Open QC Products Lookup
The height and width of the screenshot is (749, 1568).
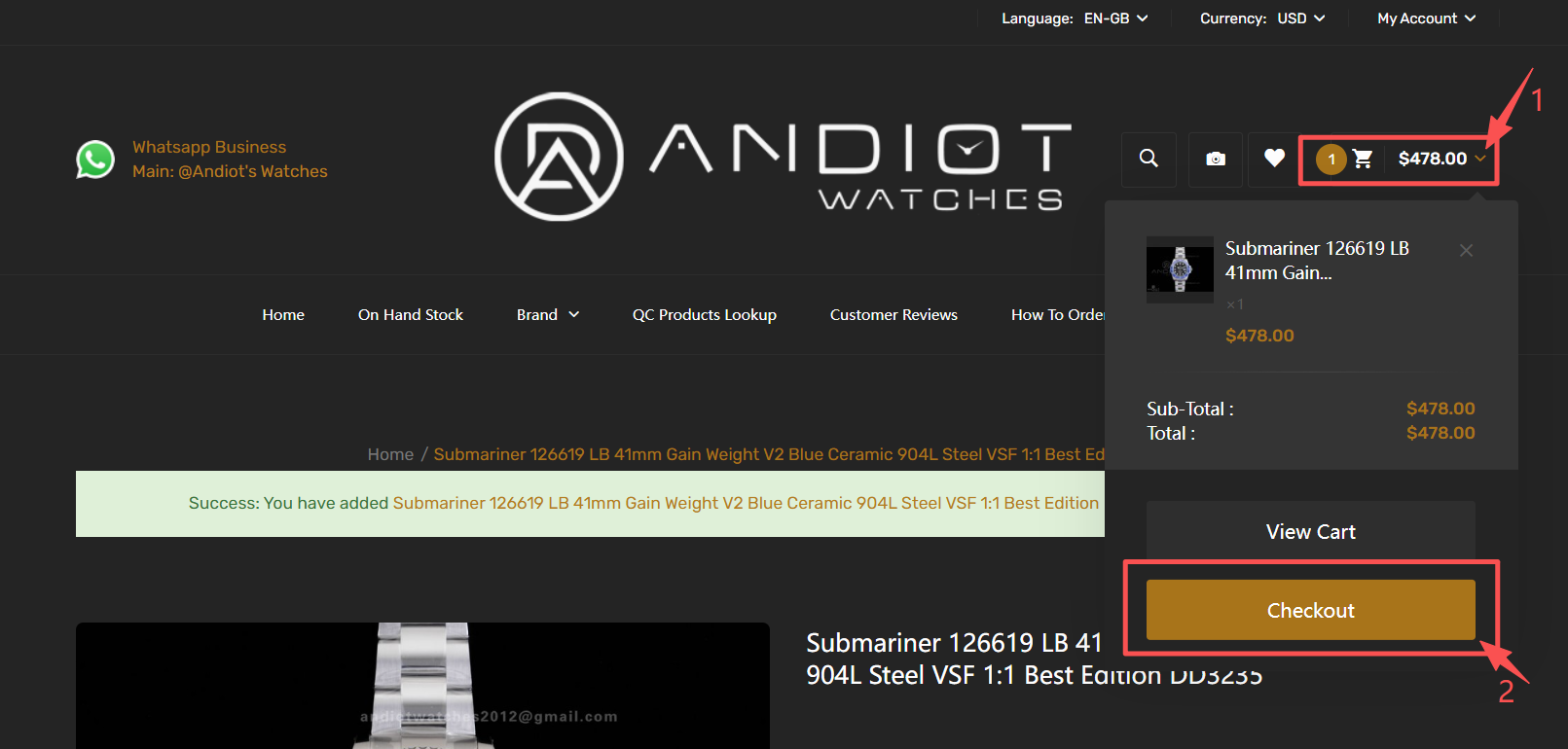[x=705, y=314]
